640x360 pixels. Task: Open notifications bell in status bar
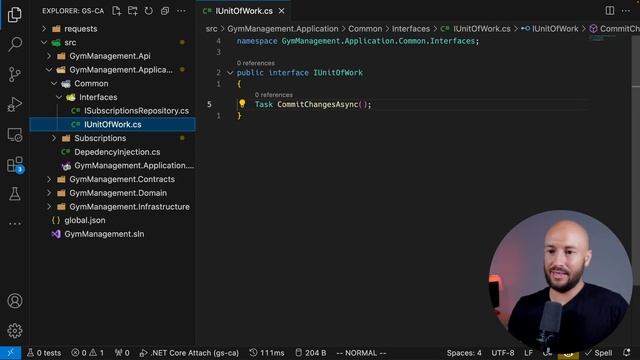pos(627,353)
